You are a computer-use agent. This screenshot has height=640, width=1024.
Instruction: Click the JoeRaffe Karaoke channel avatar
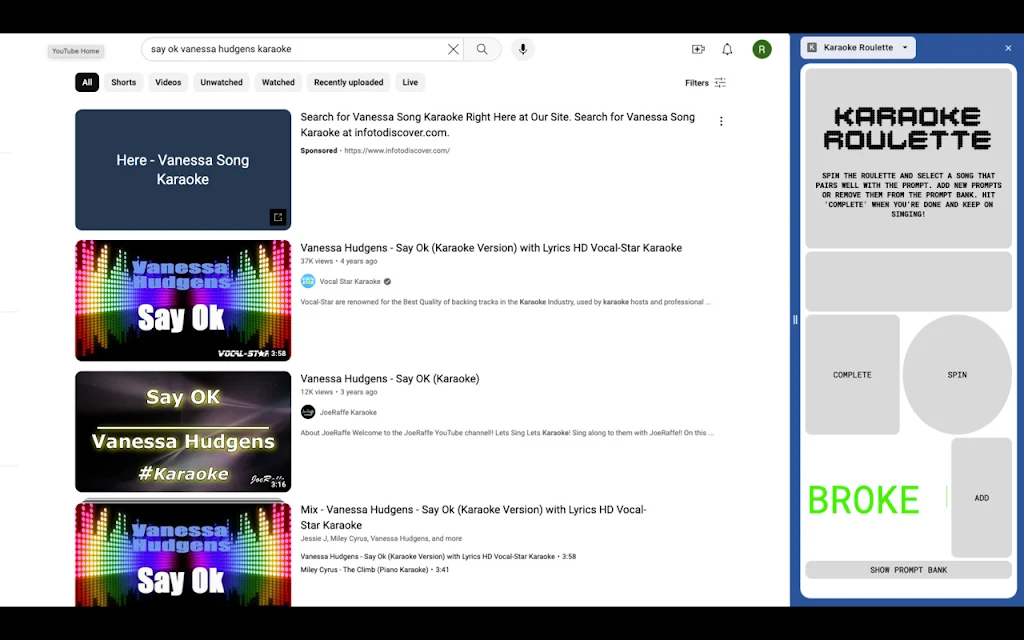click(308, 412)
